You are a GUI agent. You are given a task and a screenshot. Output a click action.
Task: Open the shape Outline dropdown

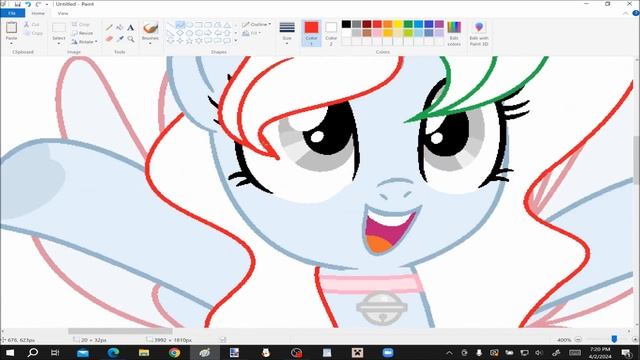click(x=256, y=24)
